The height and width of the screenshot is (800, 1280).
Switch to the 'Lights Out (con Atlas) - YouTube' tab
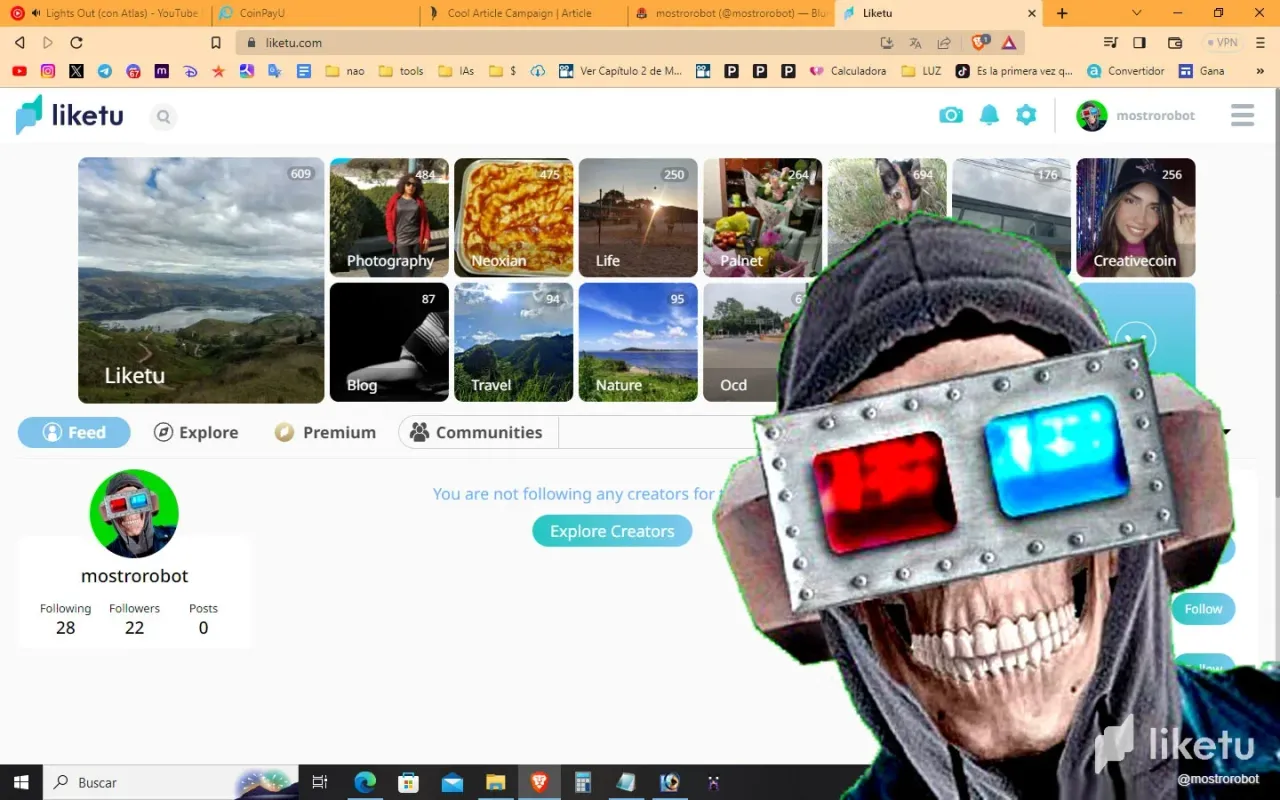tap(106, 13)
